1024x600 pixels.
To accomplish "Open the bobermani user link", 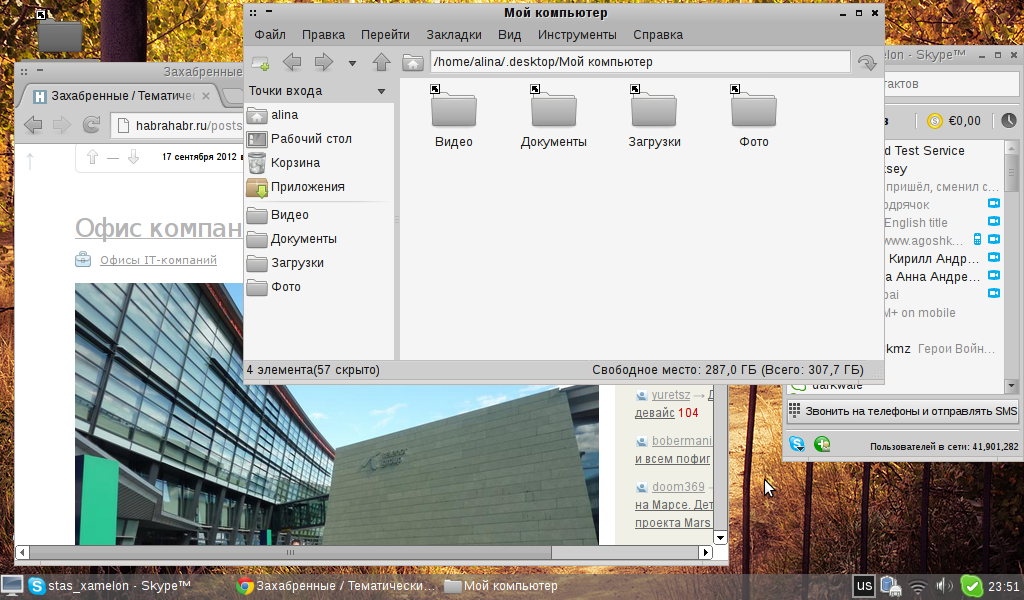I will tap(682, 441).
